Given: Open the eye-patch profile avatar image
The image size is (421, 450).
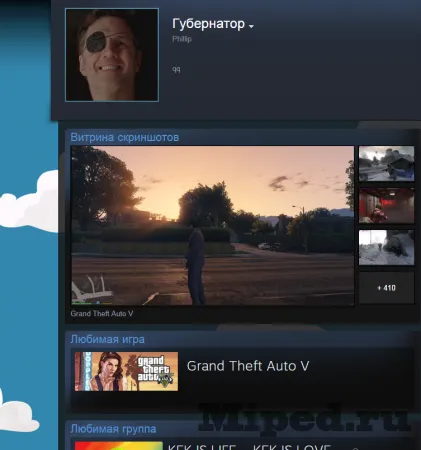Looking at the screenshot, I should tap(112, 55).
